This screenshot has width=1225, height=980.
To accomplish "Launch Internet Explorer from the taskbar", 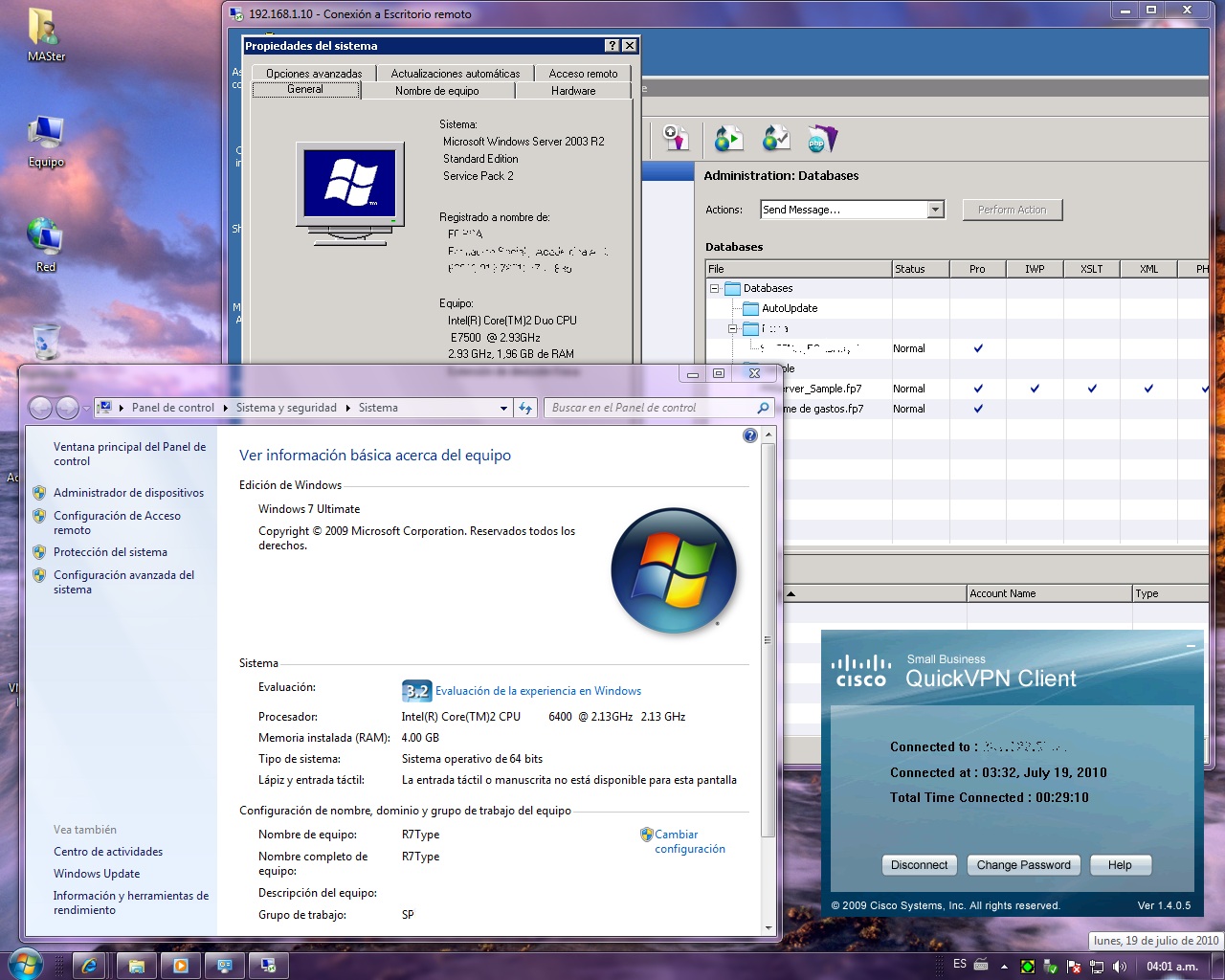I will pos(89,966).
